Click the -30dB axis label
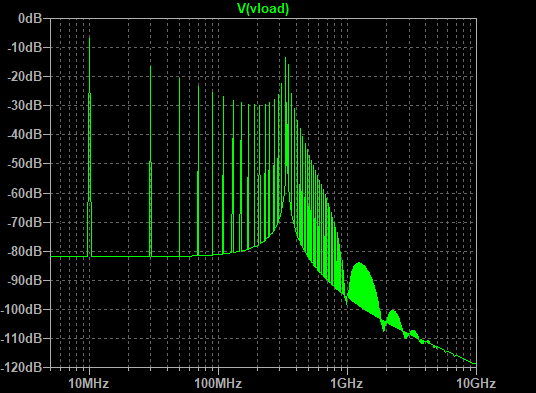The image size is (536, 393). pyautogui.click(x=25, y=105)
